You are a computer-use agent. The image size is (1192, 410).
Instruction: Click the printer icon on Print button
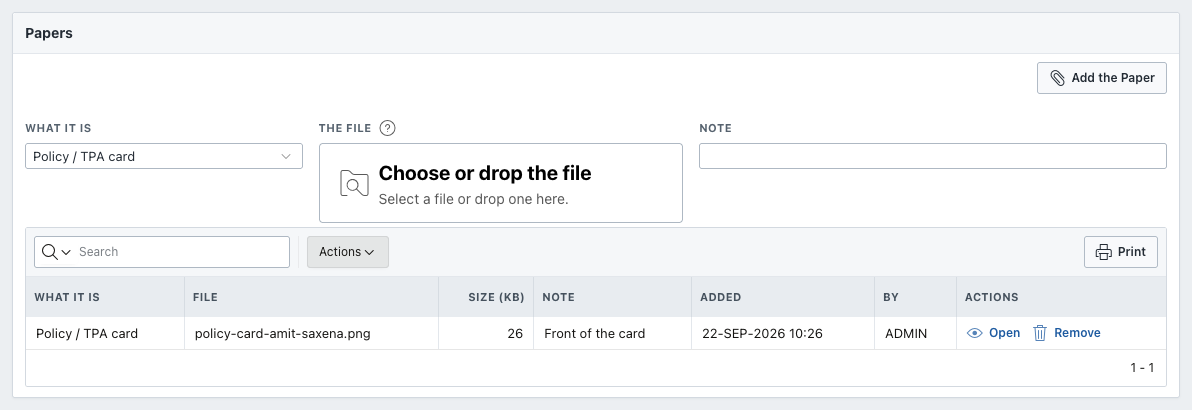(1103, 252)
